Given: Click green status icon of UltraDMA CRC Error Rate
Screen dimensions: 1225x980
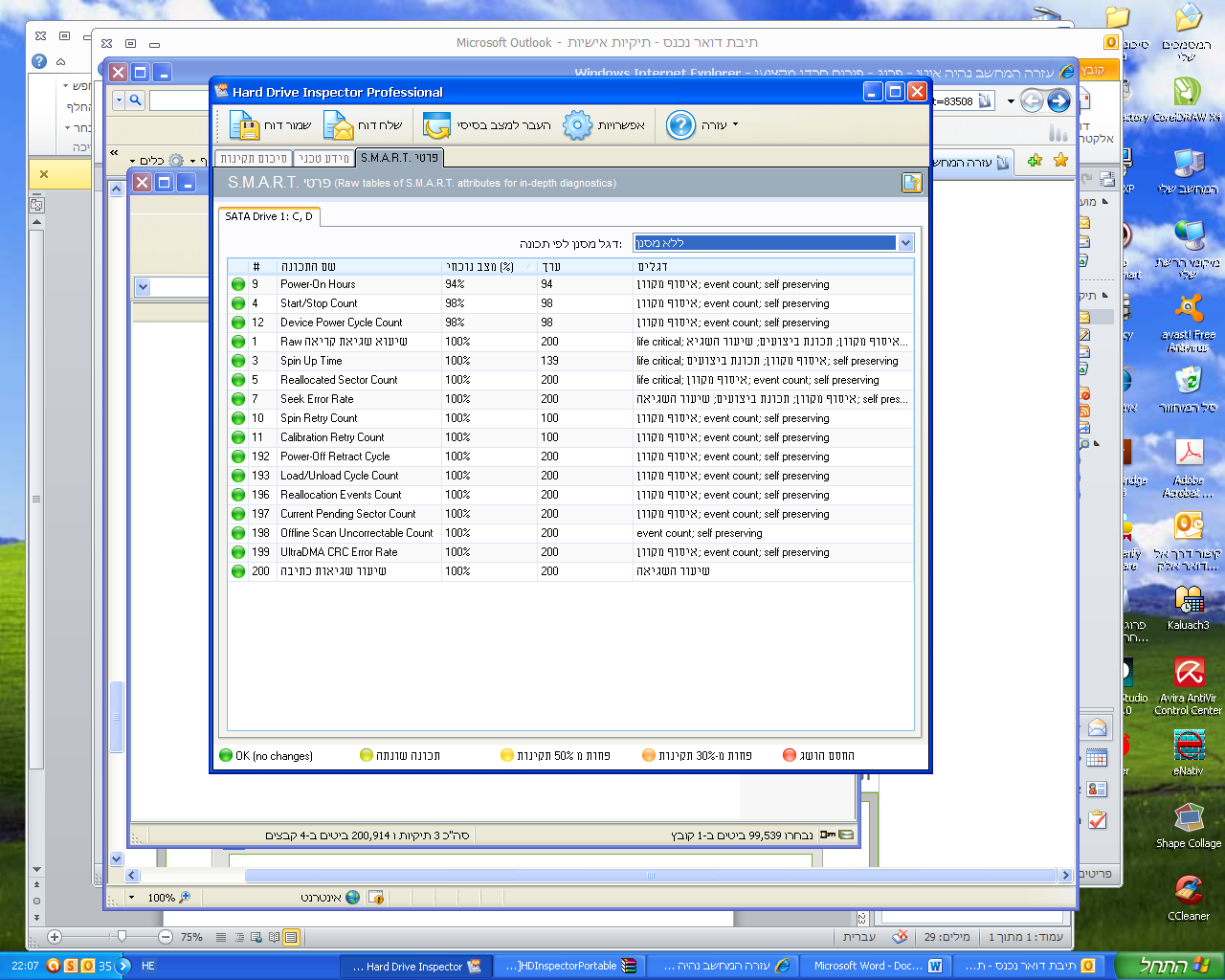Looking at the screenshot, I should click(x=238, y=552).
